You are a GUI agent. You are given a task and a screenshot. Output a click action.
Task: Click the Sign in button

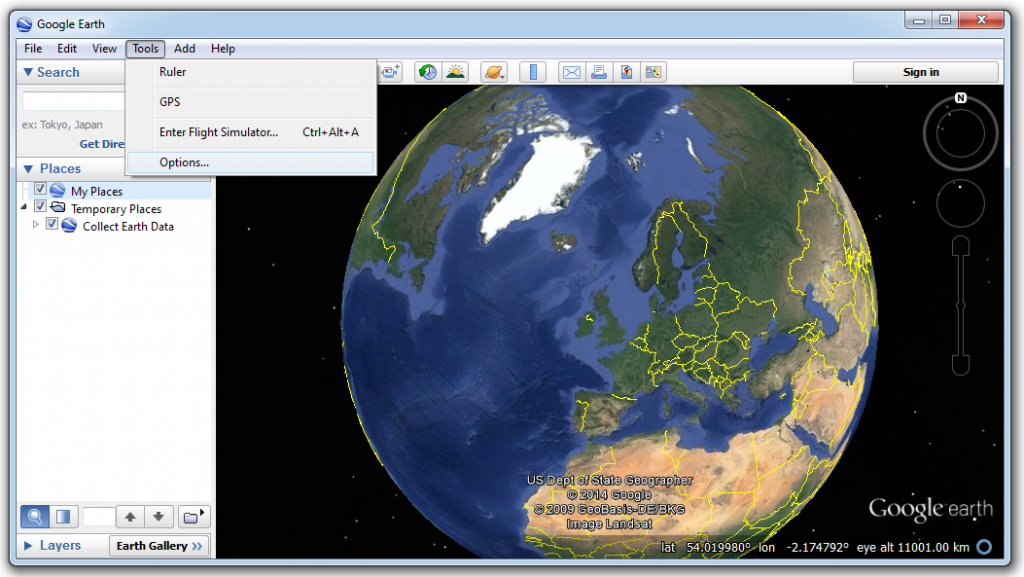(x=925, y=72)
